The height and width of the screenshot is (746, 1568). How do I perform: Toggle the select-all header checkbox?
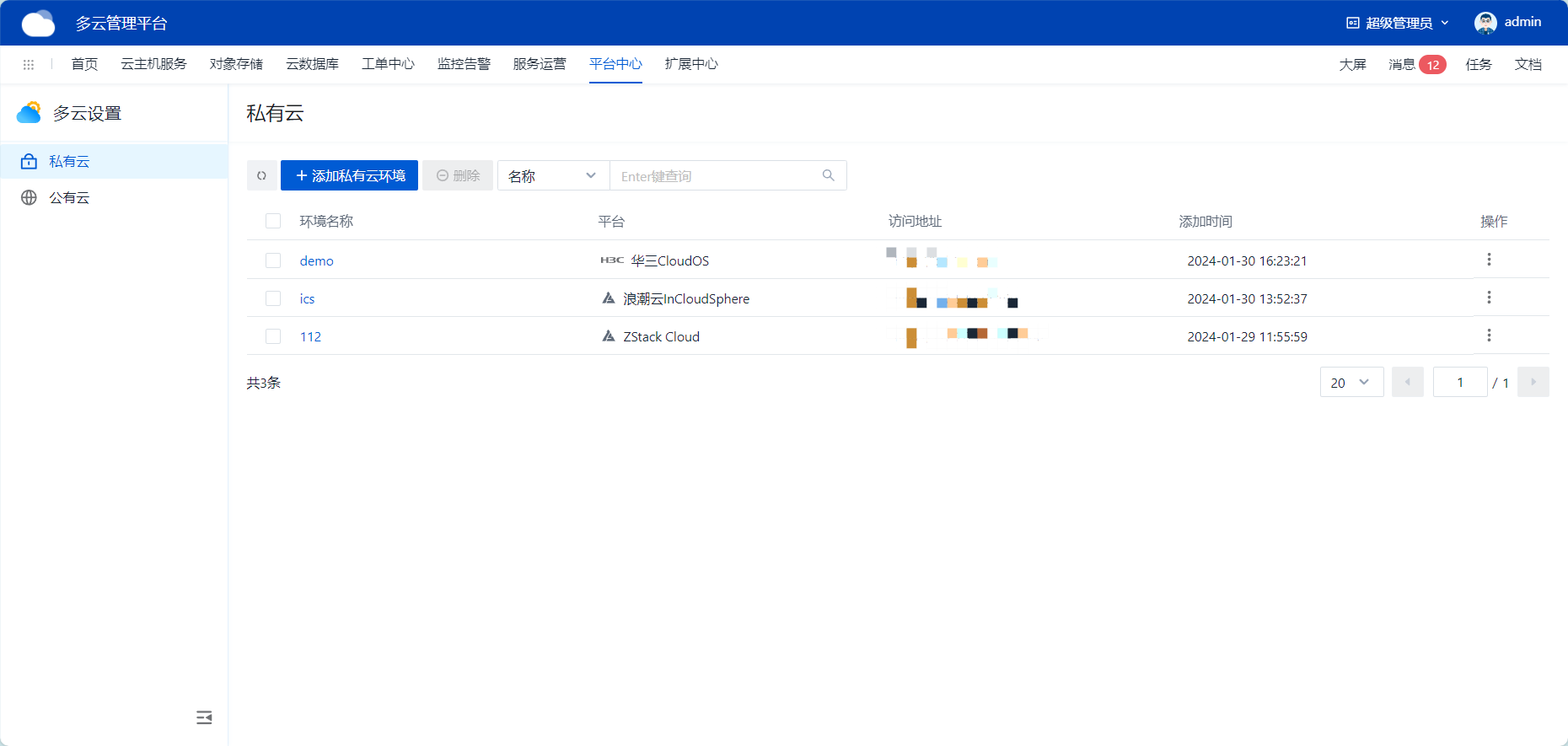pos(273,221)
